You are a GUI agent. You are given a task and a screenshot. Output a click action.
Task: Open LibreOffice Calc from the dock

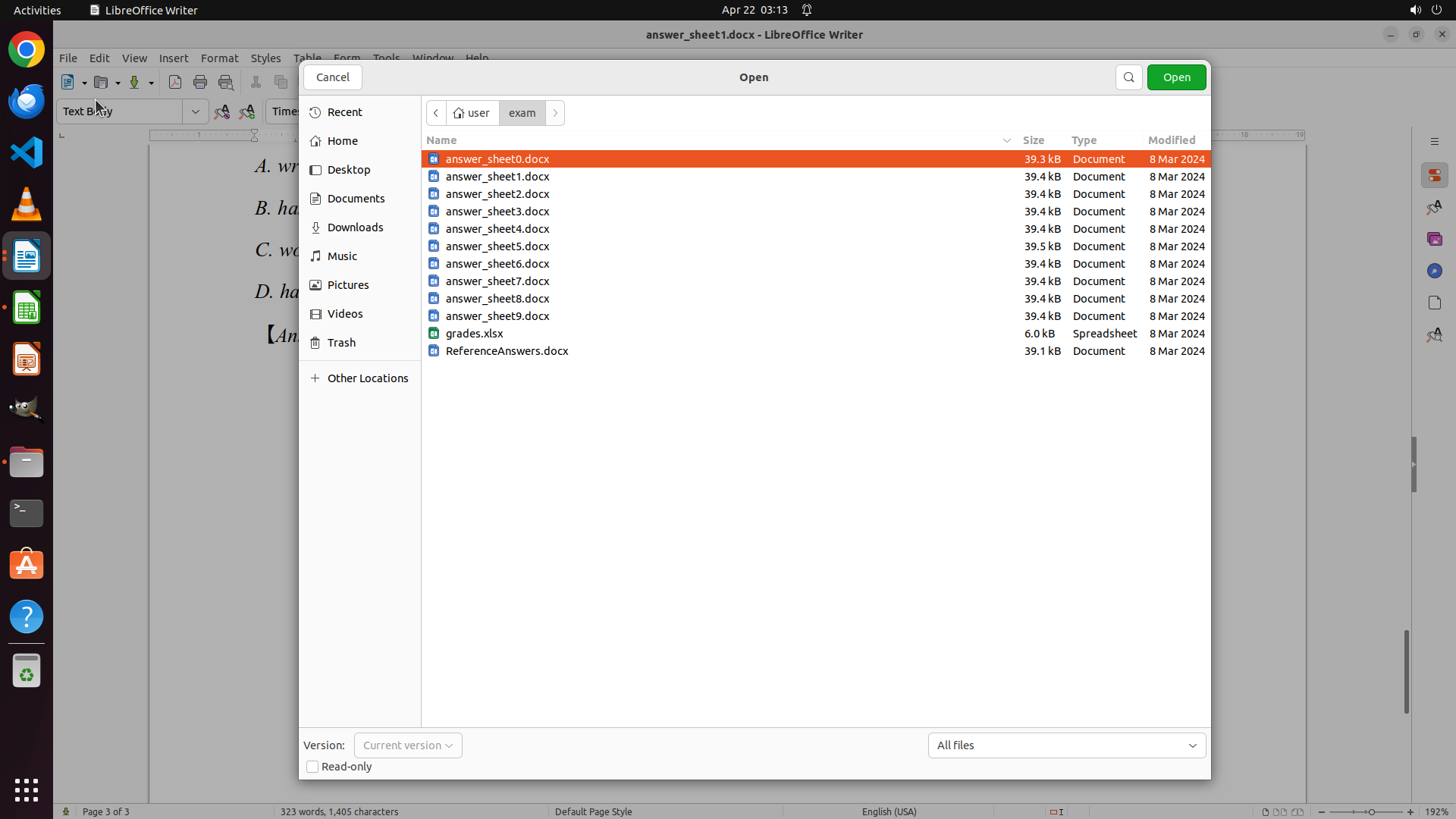tap(27, 309)
